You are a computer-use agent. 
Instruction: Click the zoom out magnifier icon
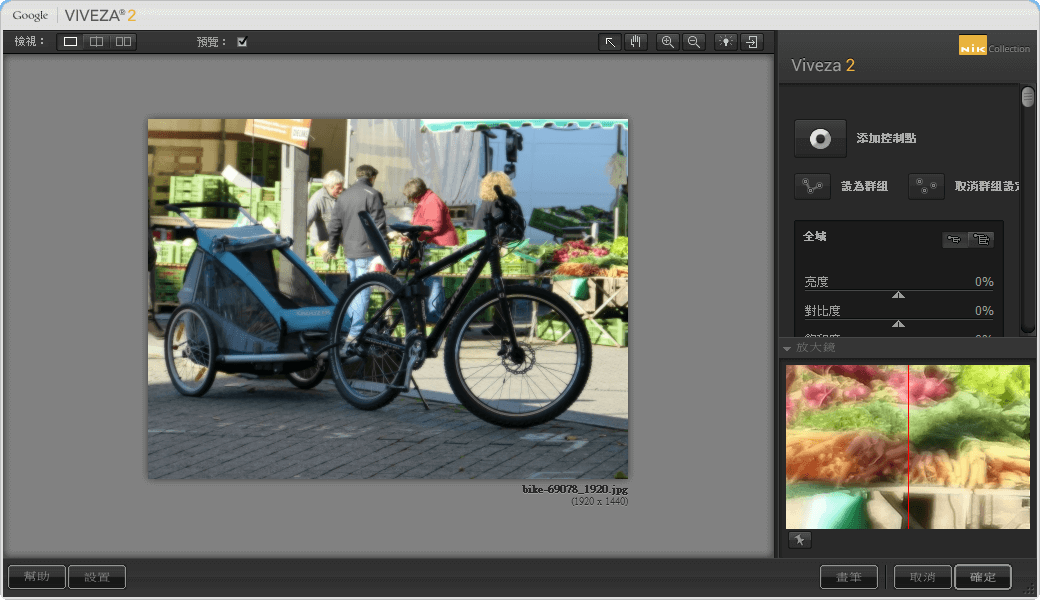click(693, 42)
